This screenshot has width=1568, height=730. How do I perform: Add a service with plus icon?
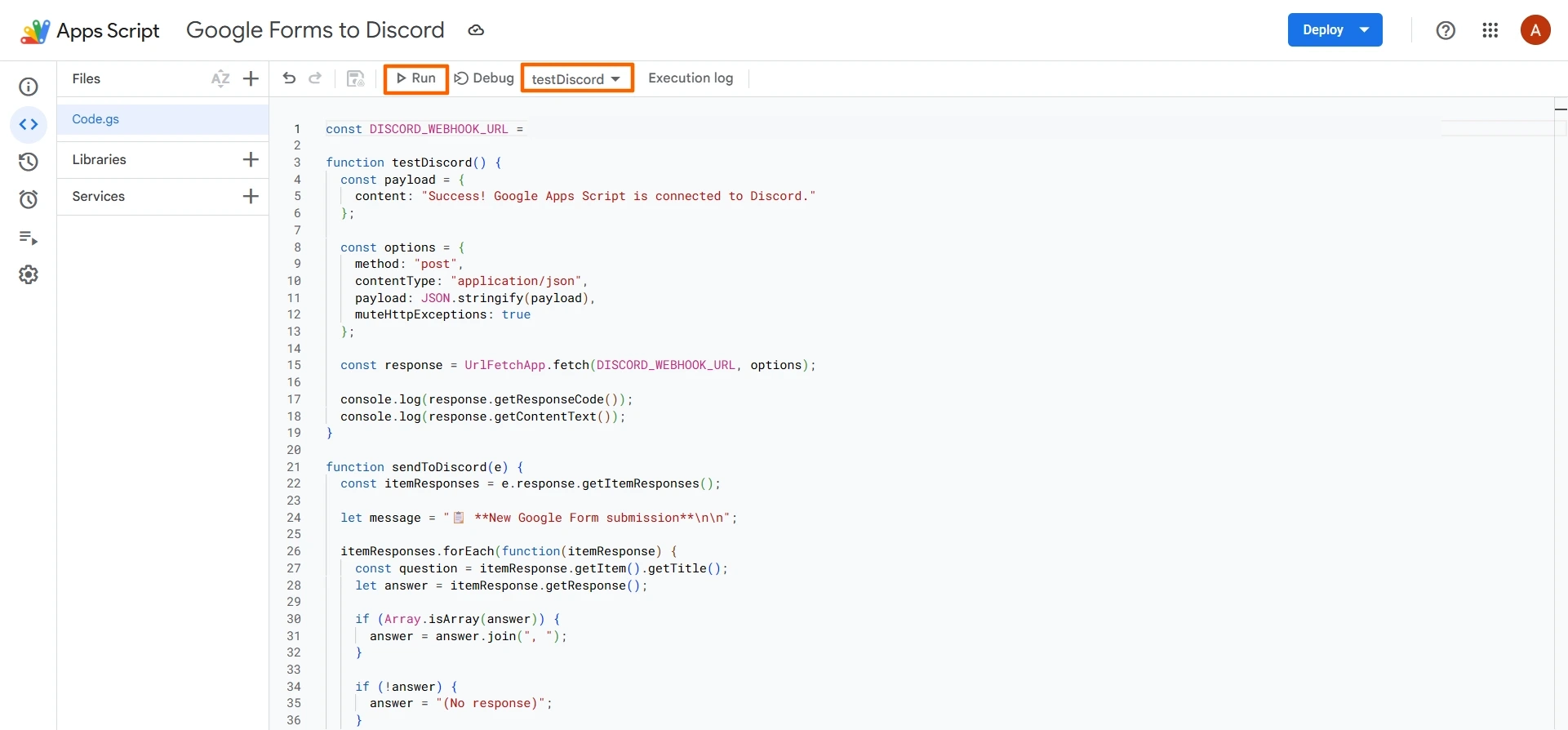251,196
